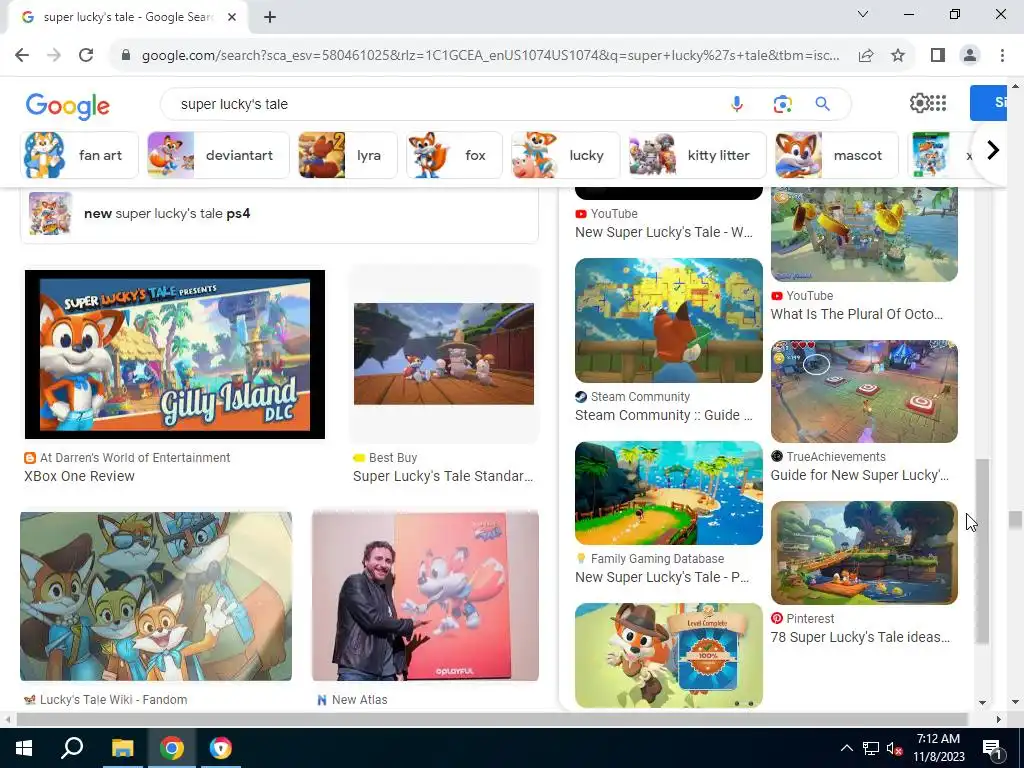Click the horizontal scrollbar right arrow

click(x=999, y=719)
